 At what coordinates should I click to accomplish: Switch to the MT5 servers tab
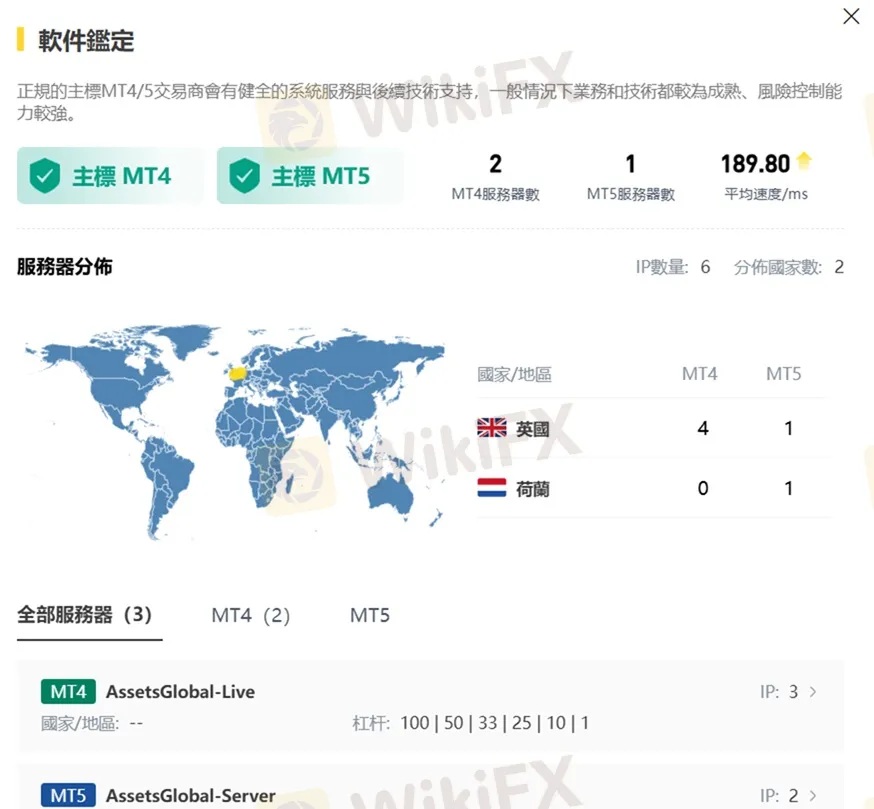370,616
